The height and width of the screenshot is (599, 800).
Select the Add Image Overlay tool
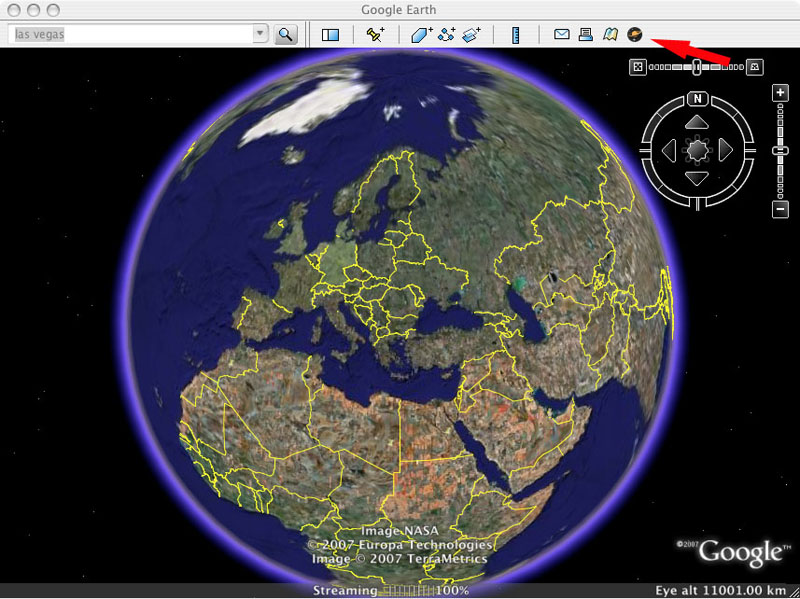tap(471, 35)
